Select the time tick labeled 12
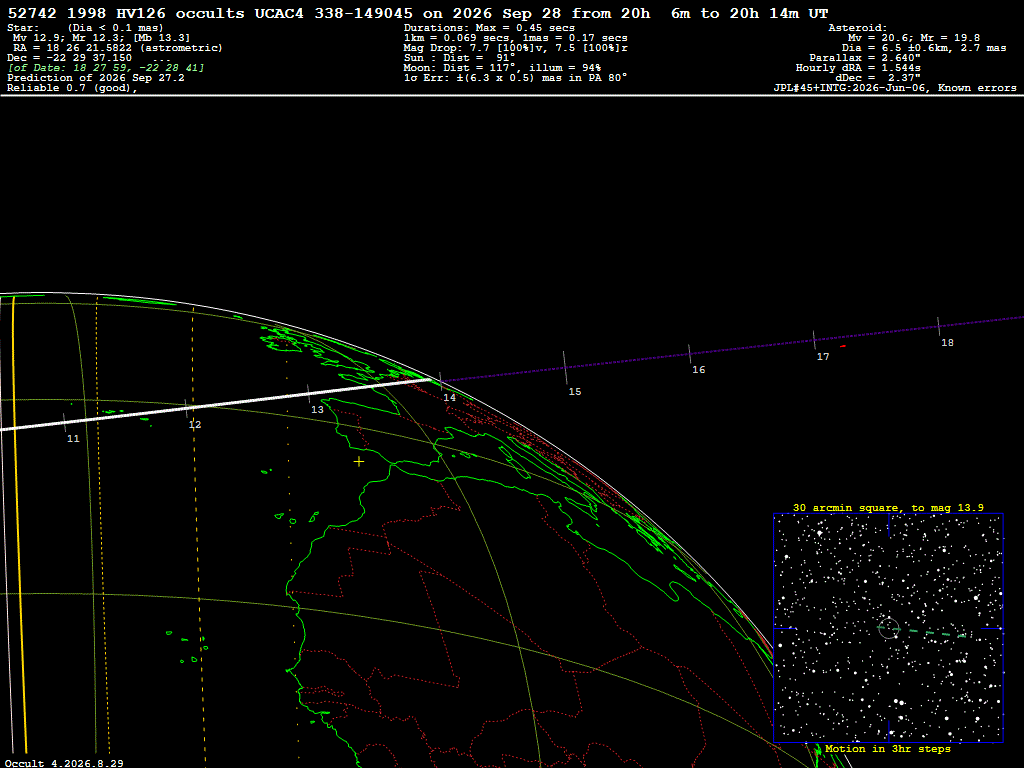1024x768 pixels. coord(187,409)
